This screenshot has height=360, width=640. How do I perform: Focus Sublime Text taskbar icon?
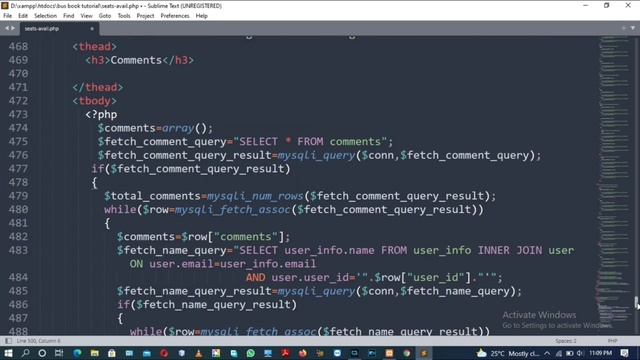click(x=424, y=353)
